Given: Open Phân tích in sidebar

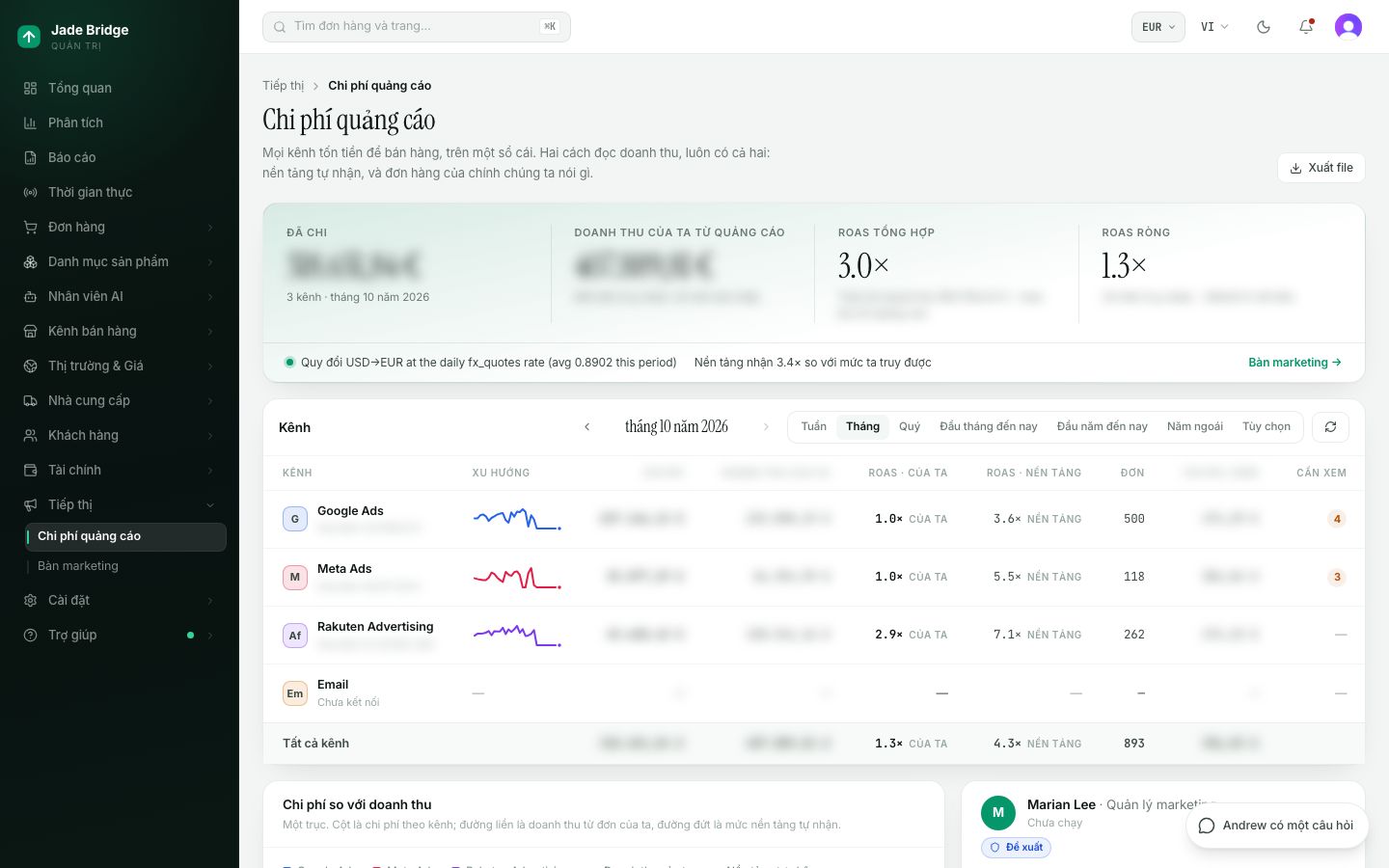Looking at the screenshot, I should pos(120,122).
